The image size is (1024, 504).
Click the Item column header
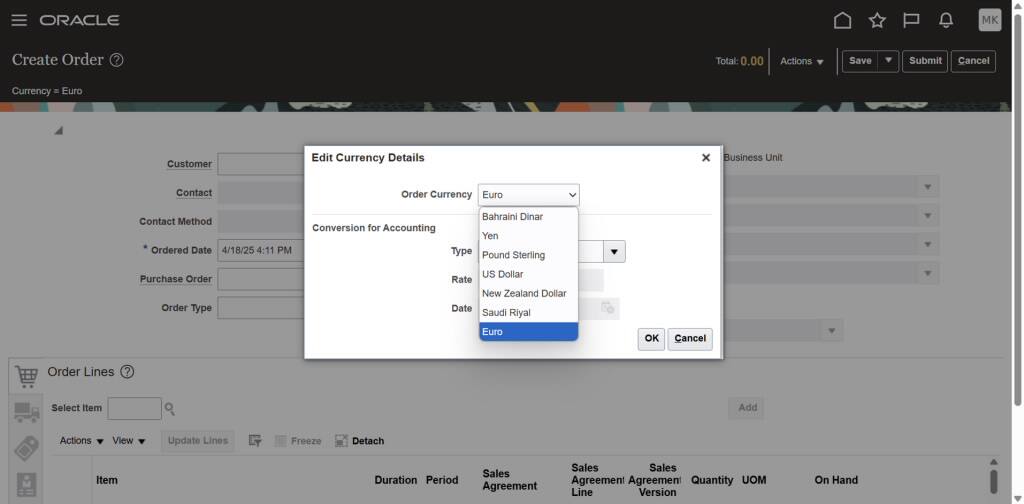(x=106, y=480)
